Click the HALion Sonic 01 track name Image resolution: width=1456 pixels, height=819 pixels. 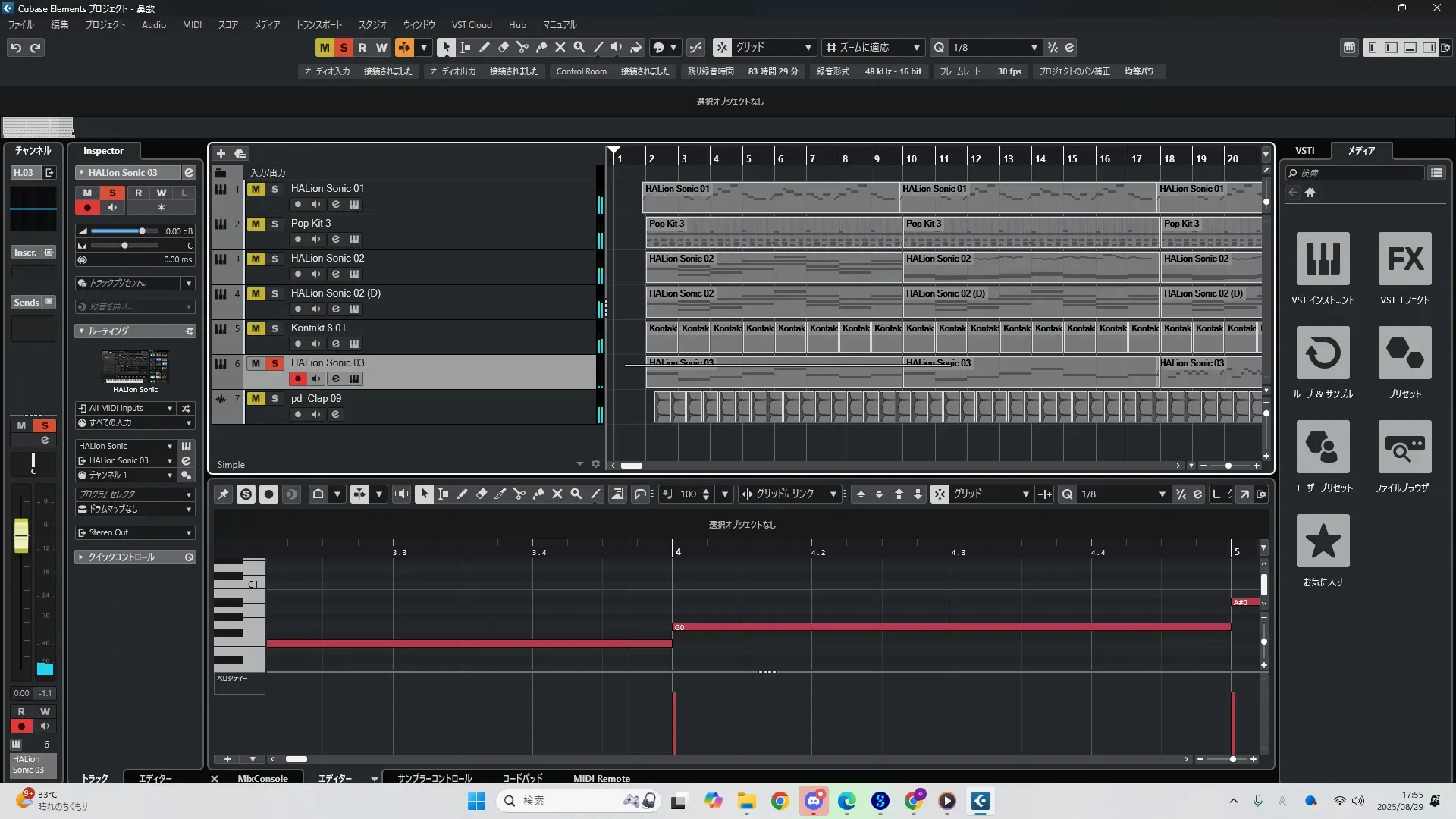pos(327,188)
